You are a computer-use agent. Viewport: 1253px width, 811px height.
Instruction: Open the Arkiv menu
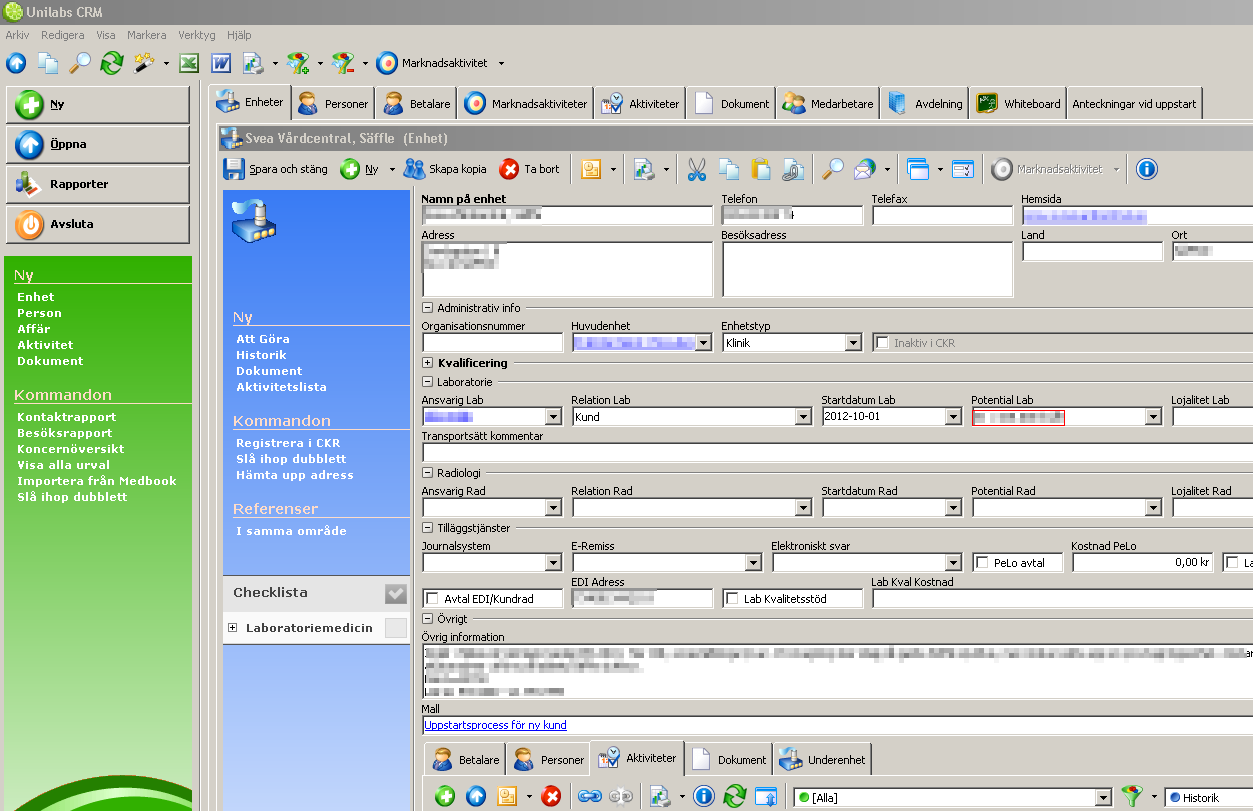coord(17,35)
